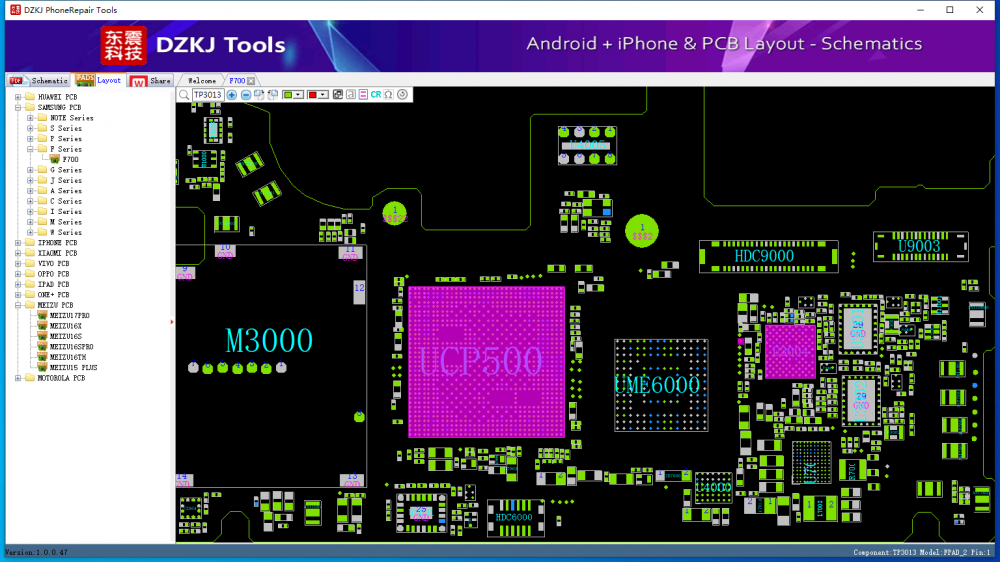This screenshot has width=1000, height=562.
Task: Open the Welcome tab
Action: [x=202, y=81]
